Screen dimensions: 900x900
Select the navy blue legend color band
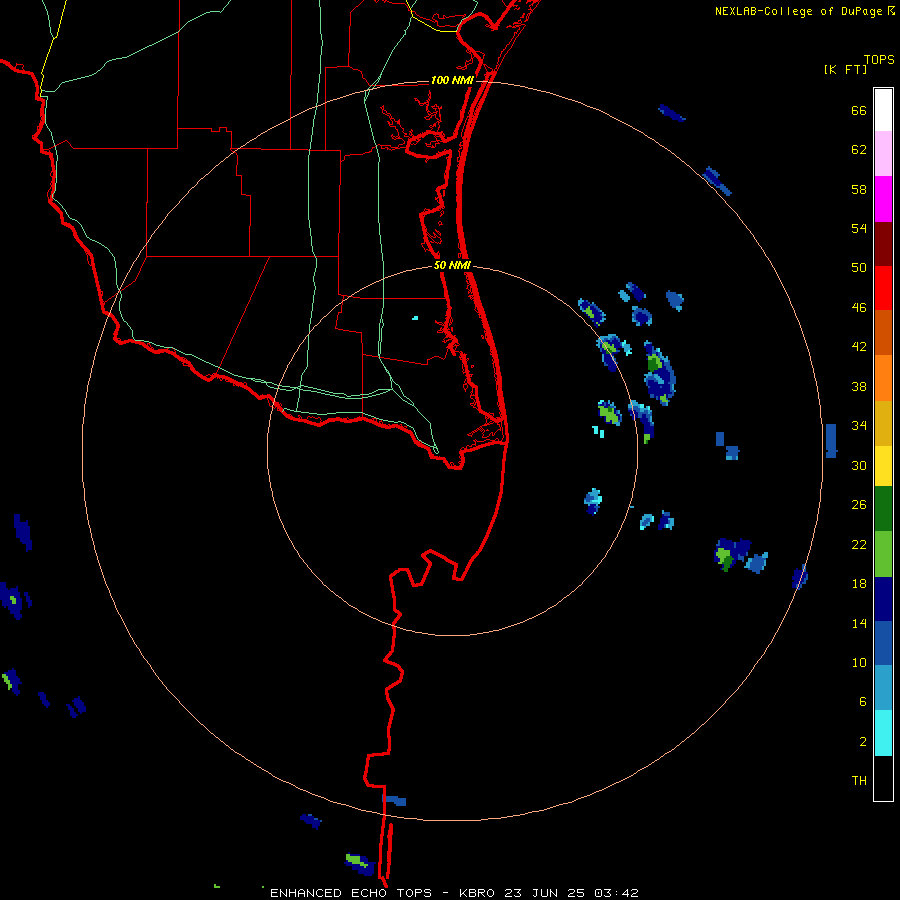(x=883, y=599)
